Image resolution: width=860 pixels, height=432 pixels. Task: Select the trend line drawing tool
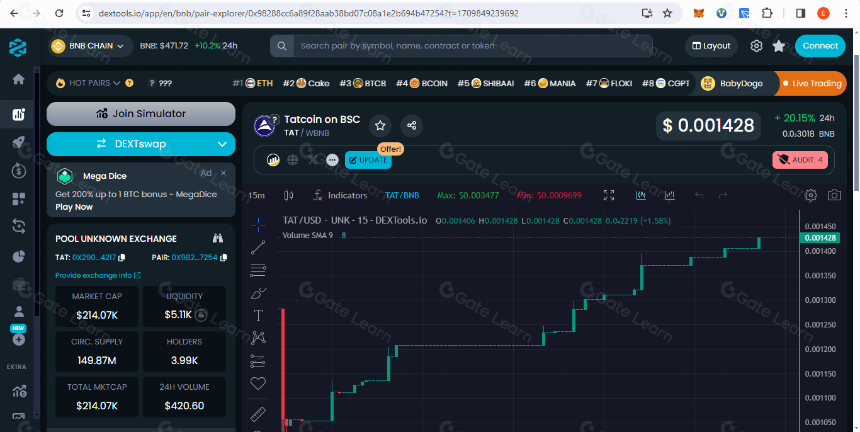tap(258, 248)
